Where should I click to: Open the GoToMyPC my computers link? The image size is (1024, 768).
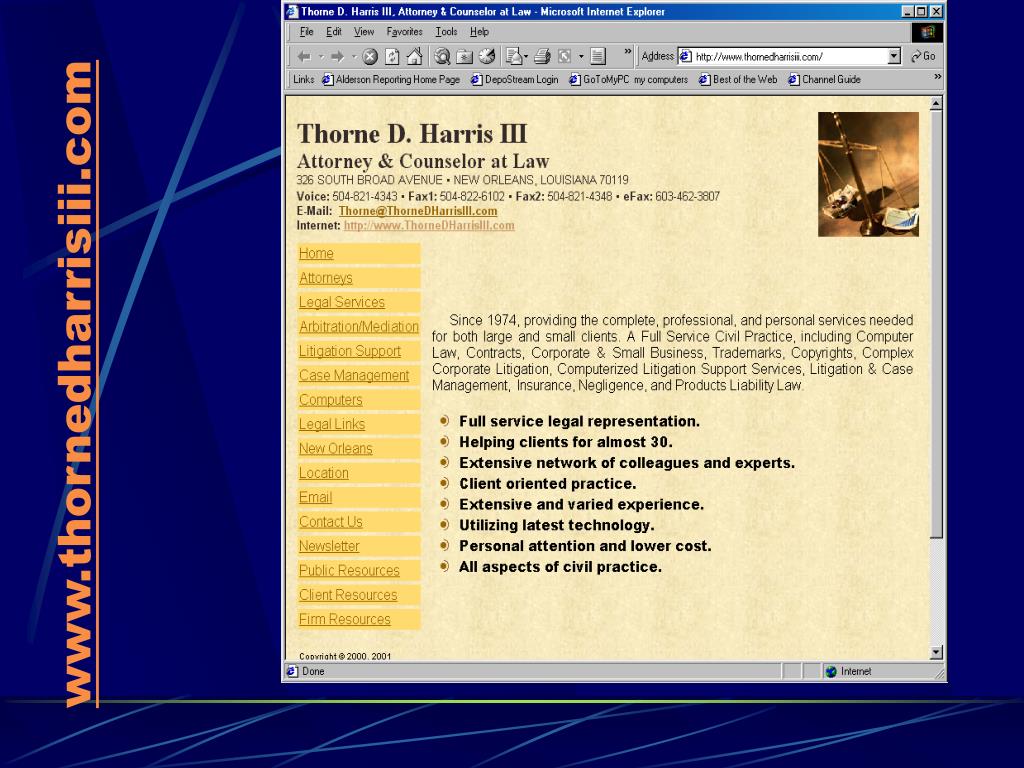click(628, 80)
